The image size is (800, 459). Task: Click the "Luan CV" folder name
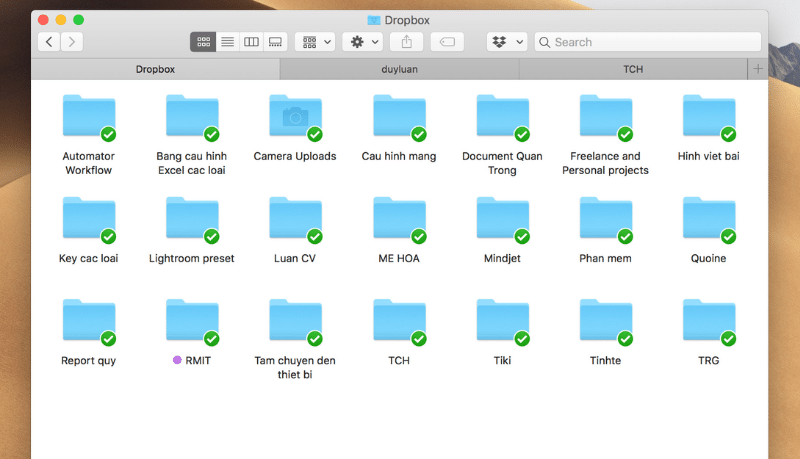(295, 259)
